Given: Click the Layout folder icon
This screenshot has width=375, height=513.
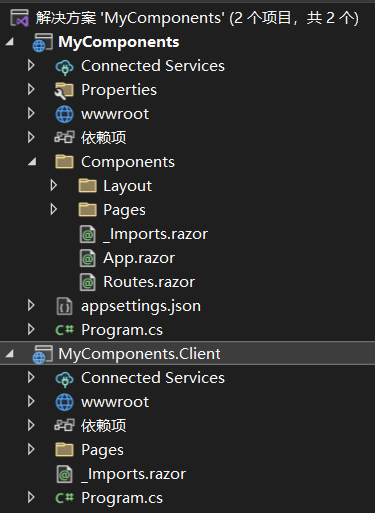Looking at the screenshot, I should [87, 186].
